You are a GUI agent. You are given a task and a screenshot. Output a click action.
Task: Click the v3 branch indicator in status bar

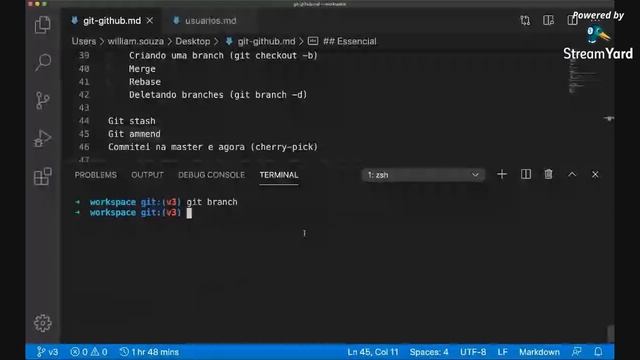tap(47, 352)
